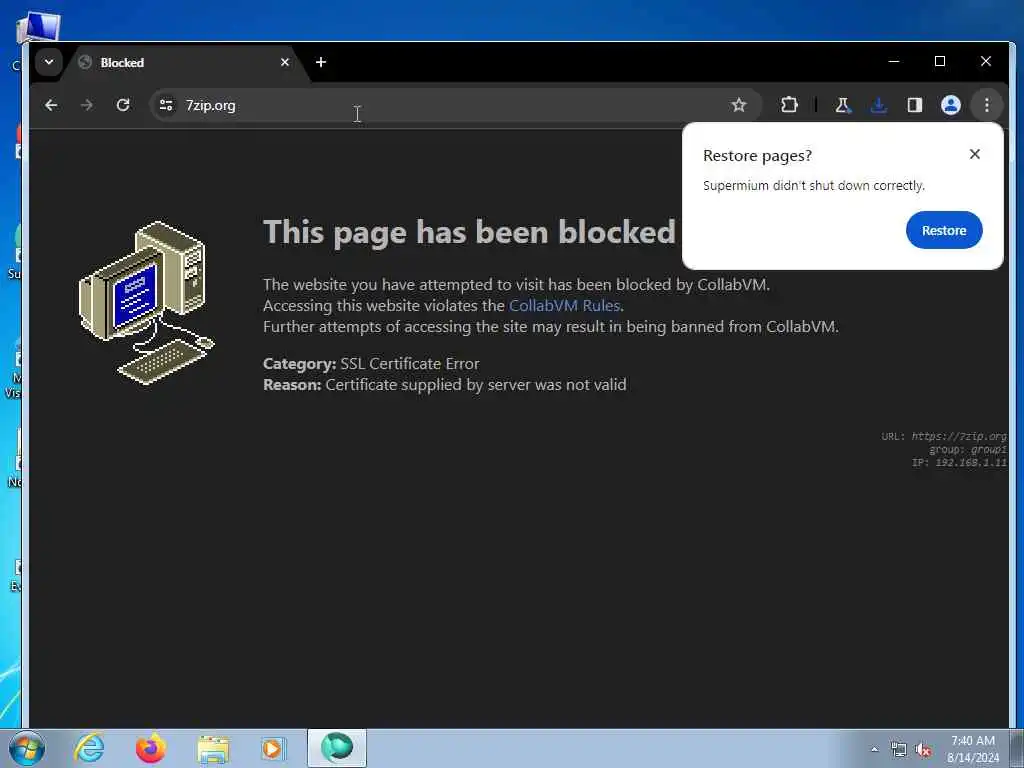Dismiss the Restore pages popup
Viewport: 1024px width, 768px height.
975,154
